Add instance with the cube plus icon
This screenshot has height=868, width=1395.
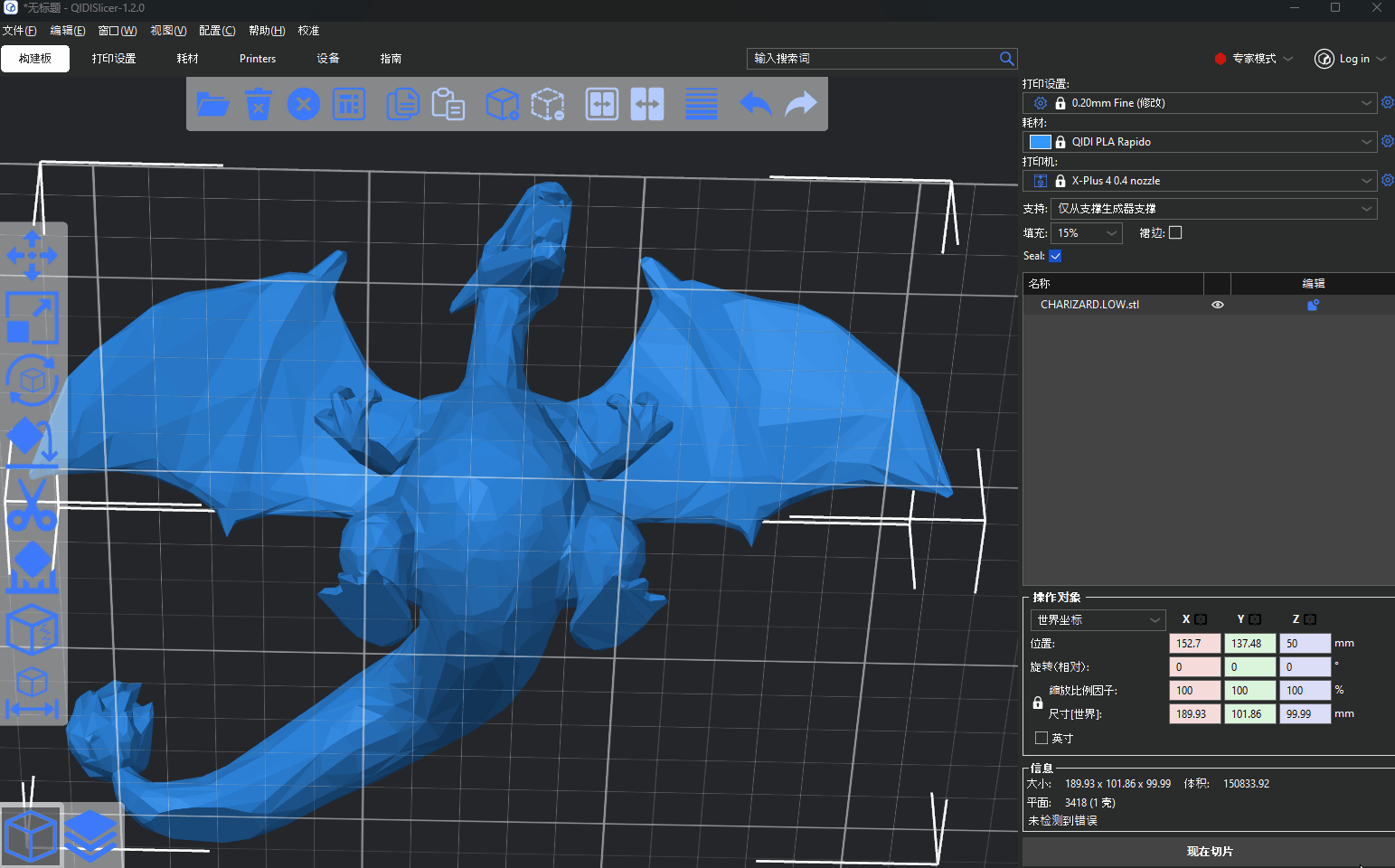502,104
